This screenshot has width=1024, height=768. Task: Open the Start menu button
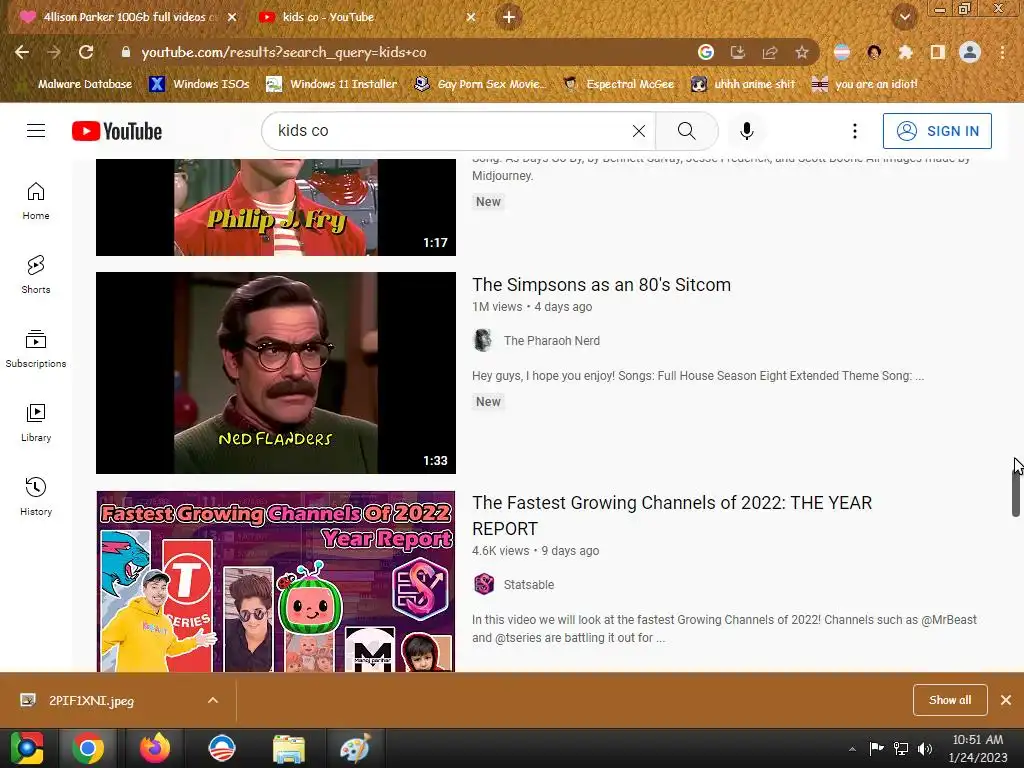pos(26,748)
